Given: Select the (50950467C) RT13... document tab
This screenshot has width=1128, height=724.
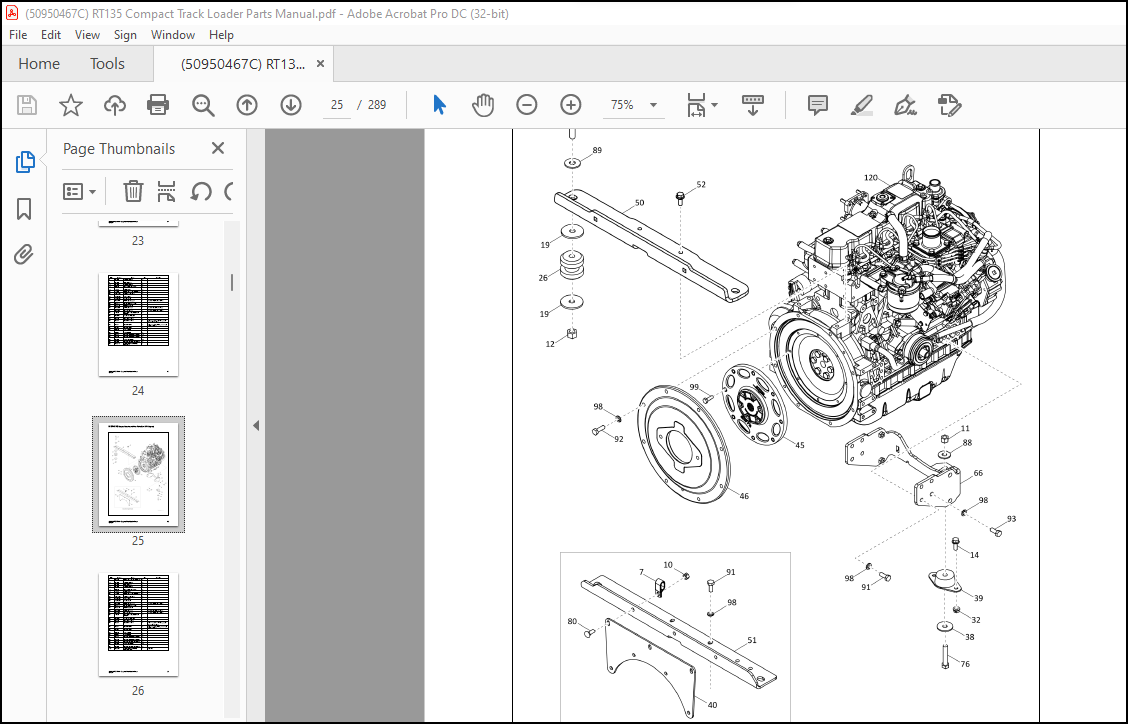Looking at the screenshot, I should 242,64.
